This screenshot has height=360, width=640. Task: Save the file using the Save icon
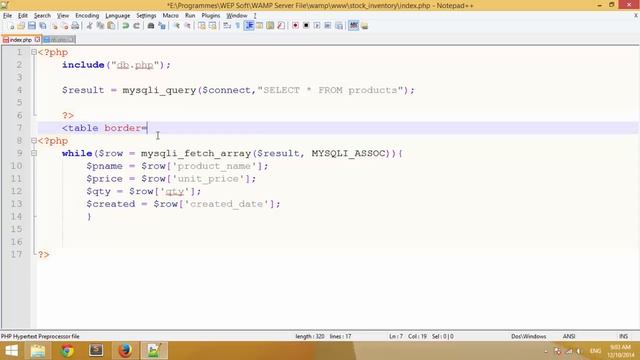[x=31, y=26]
